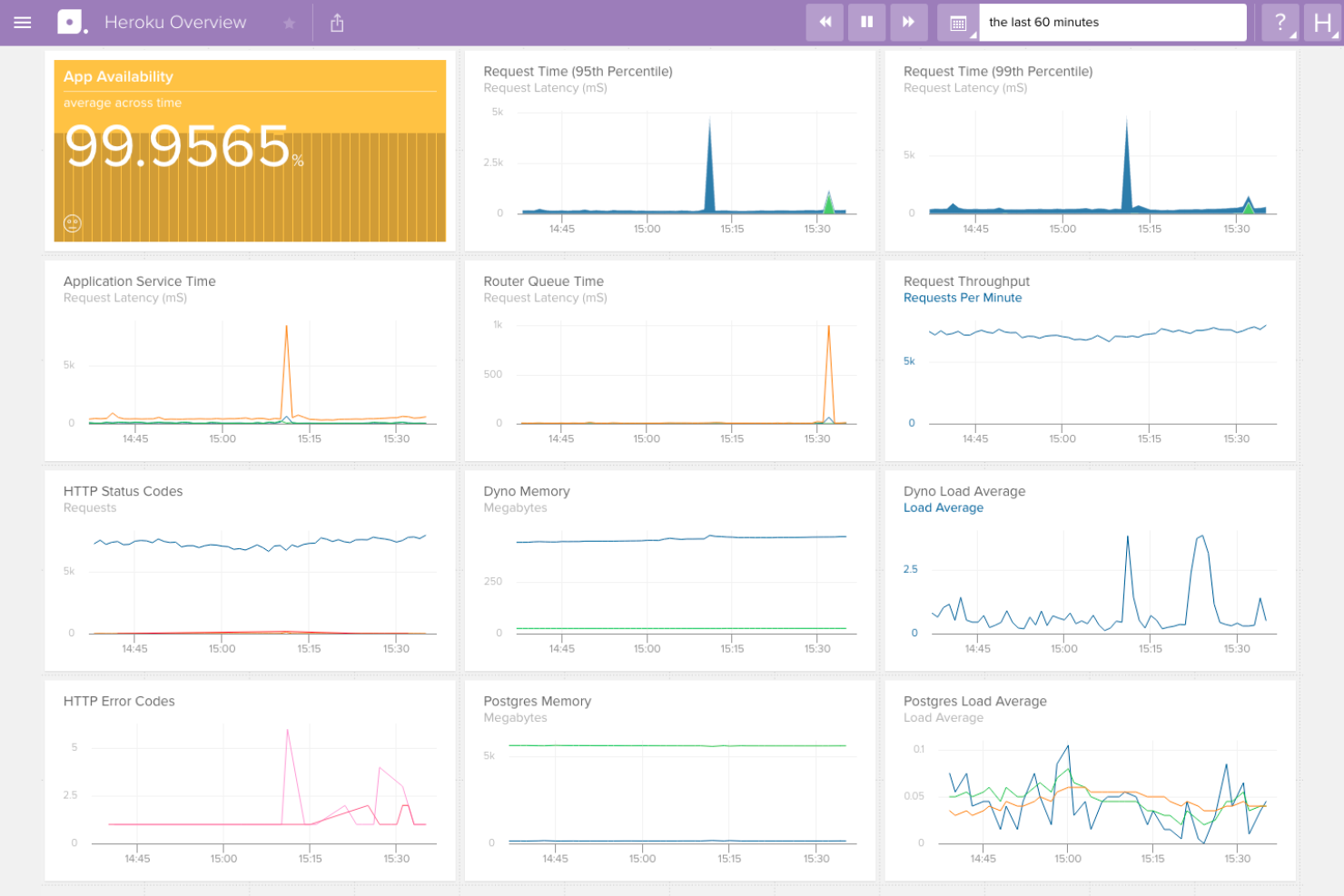Open the HTTP Error Codes chart
The image size is (1344, 896).
pos(250,781)
